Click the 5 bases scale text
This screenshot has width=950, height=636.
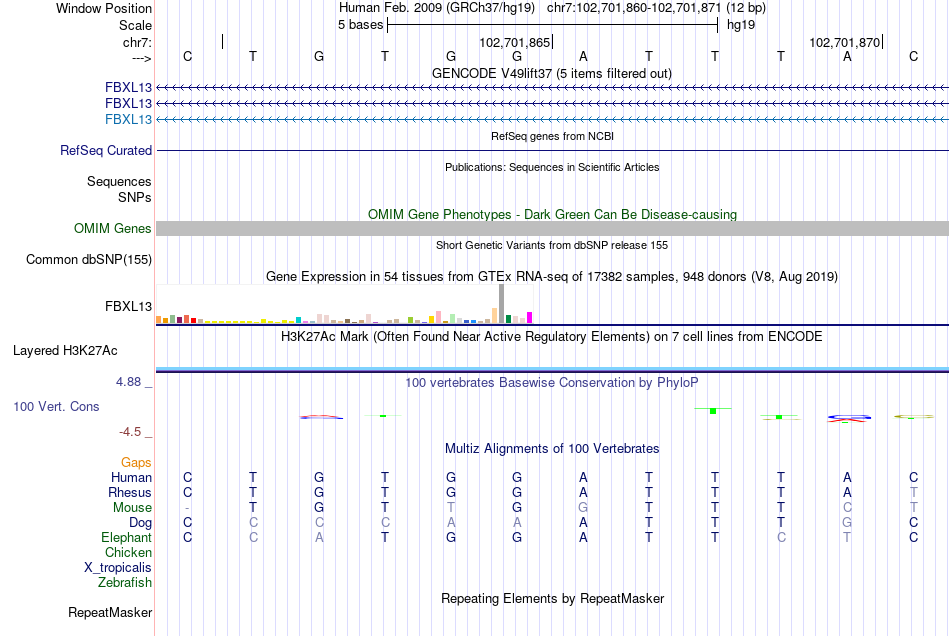click(360, 25)
